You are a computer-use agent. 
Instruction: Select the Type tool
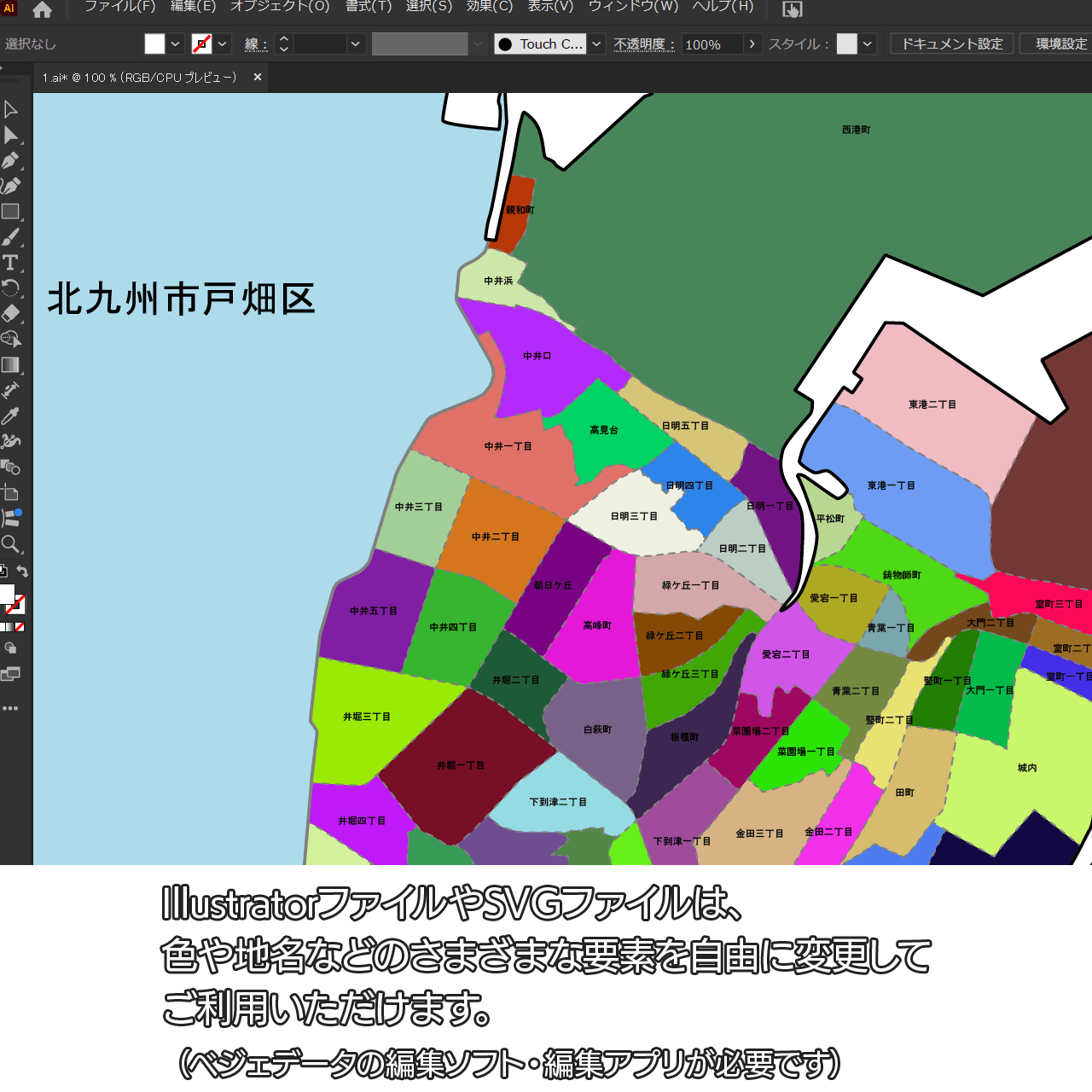coord(10,263)
